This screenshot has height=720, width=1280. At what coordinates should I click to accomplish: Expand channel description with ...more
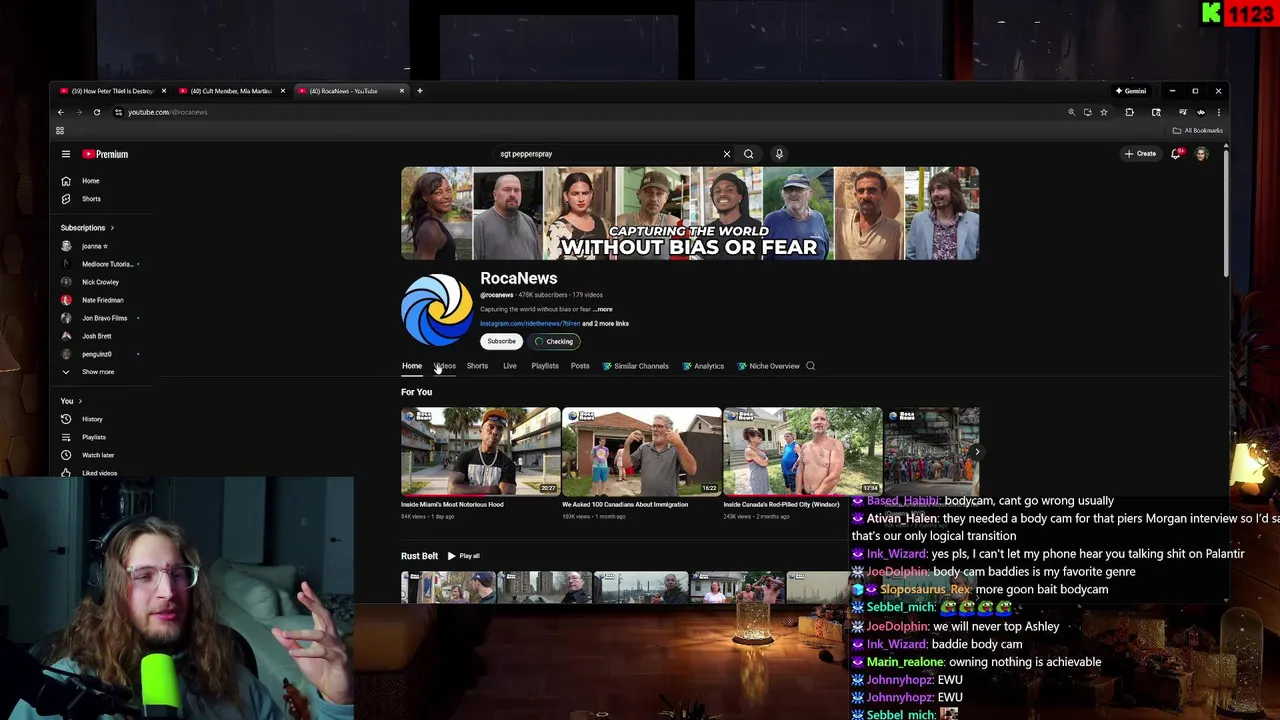coord(602,310)
